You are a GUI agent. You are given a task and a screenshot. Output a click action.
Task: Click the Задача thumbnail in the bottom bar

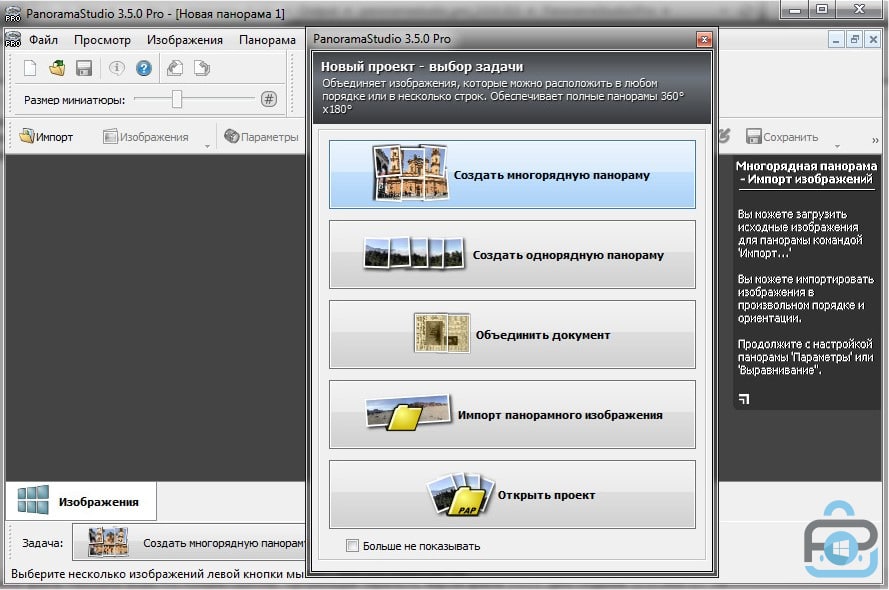coord(108,542)
